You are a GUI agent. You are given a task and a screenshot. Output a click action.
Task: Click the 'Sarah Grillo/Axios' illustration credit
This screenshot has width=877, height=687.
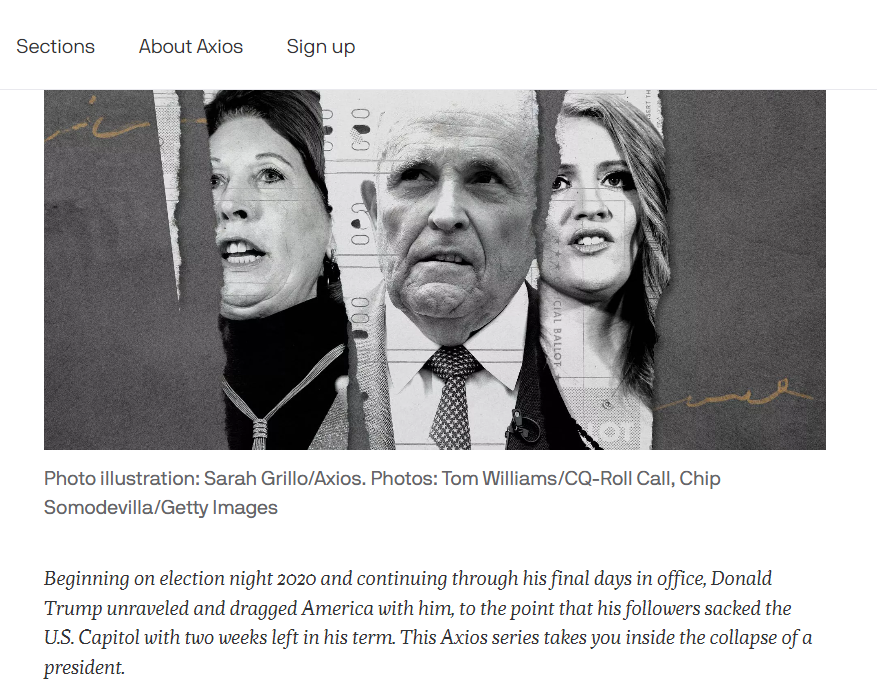[284, 479]
